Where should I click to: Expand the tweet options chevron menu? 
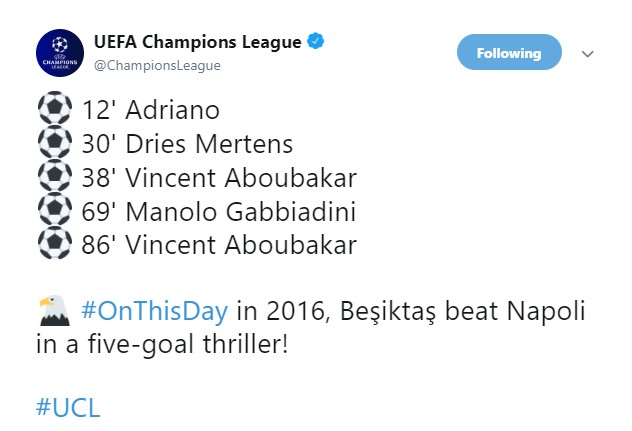coord(588,53)
